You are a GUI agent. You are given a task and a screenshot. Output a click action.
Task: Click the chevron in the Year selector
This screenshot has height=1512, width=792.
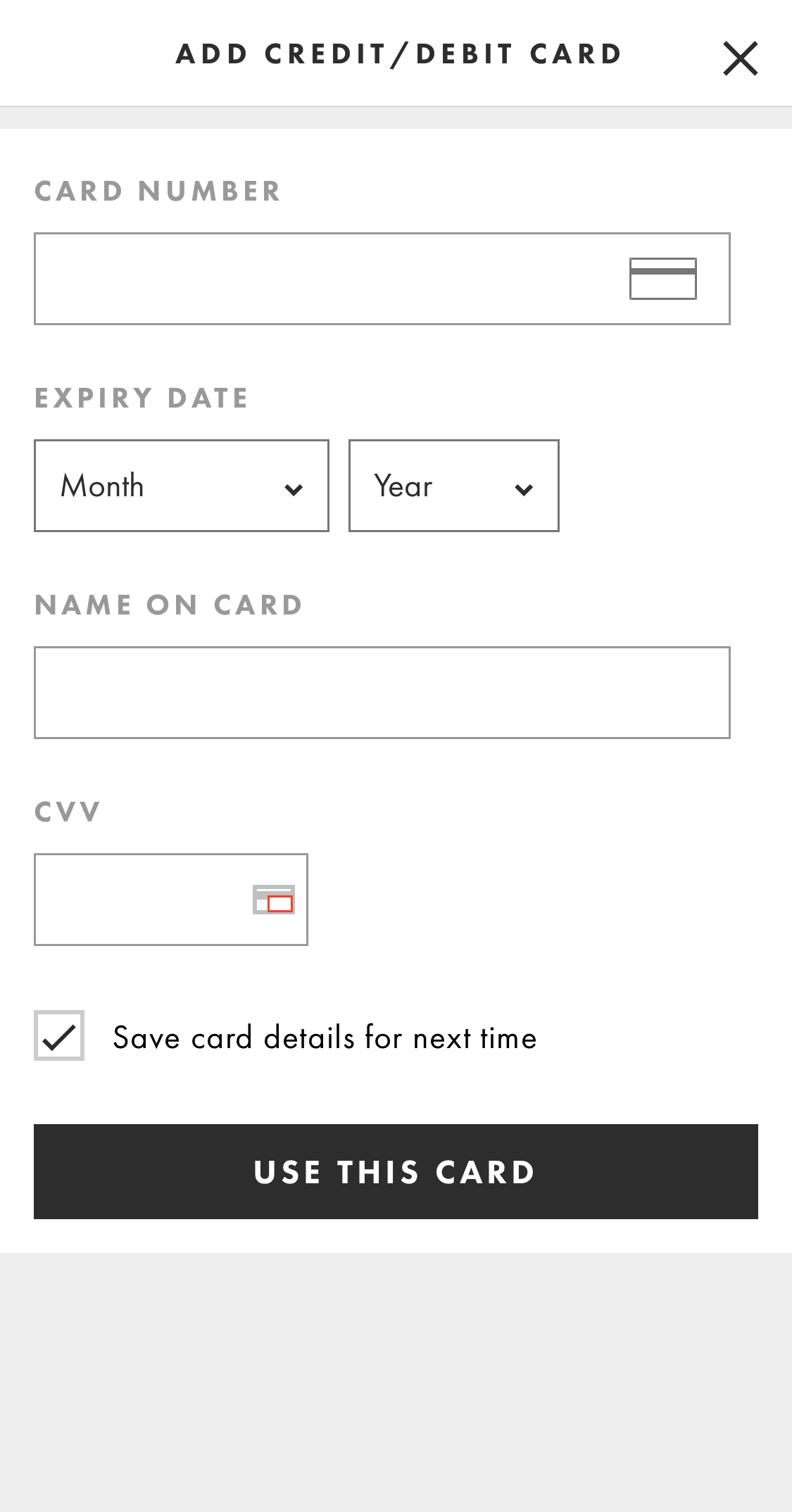(525, 489)
